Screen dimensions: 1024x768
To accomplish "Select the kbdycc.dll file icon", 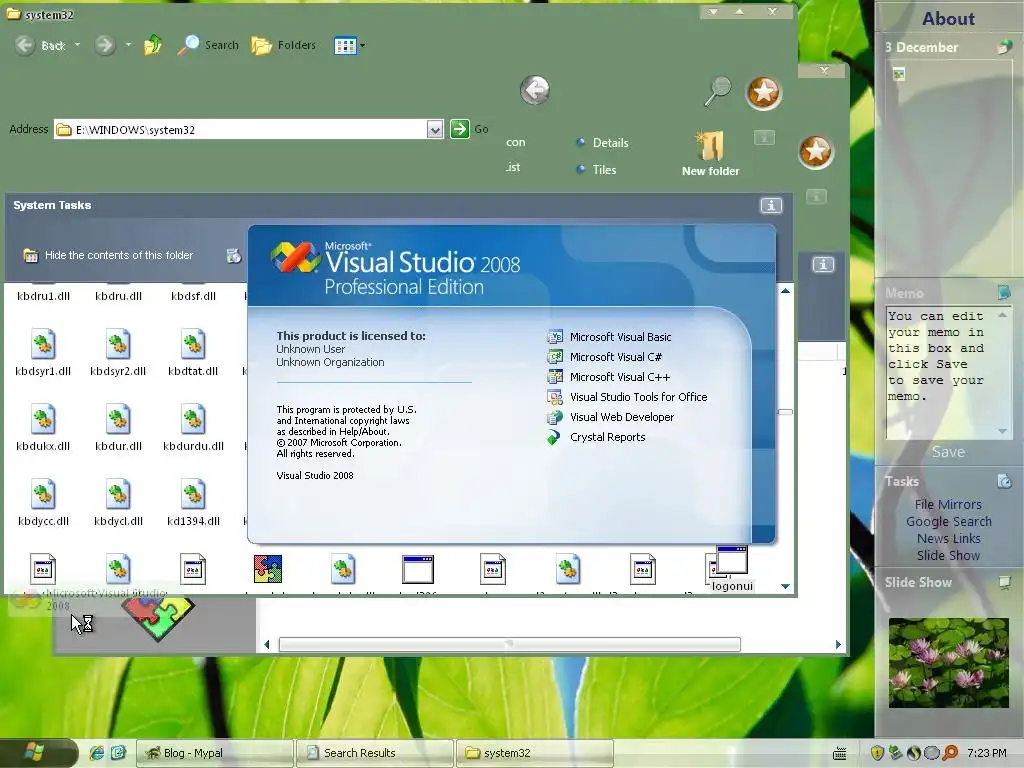I will [x=43, y=494].
